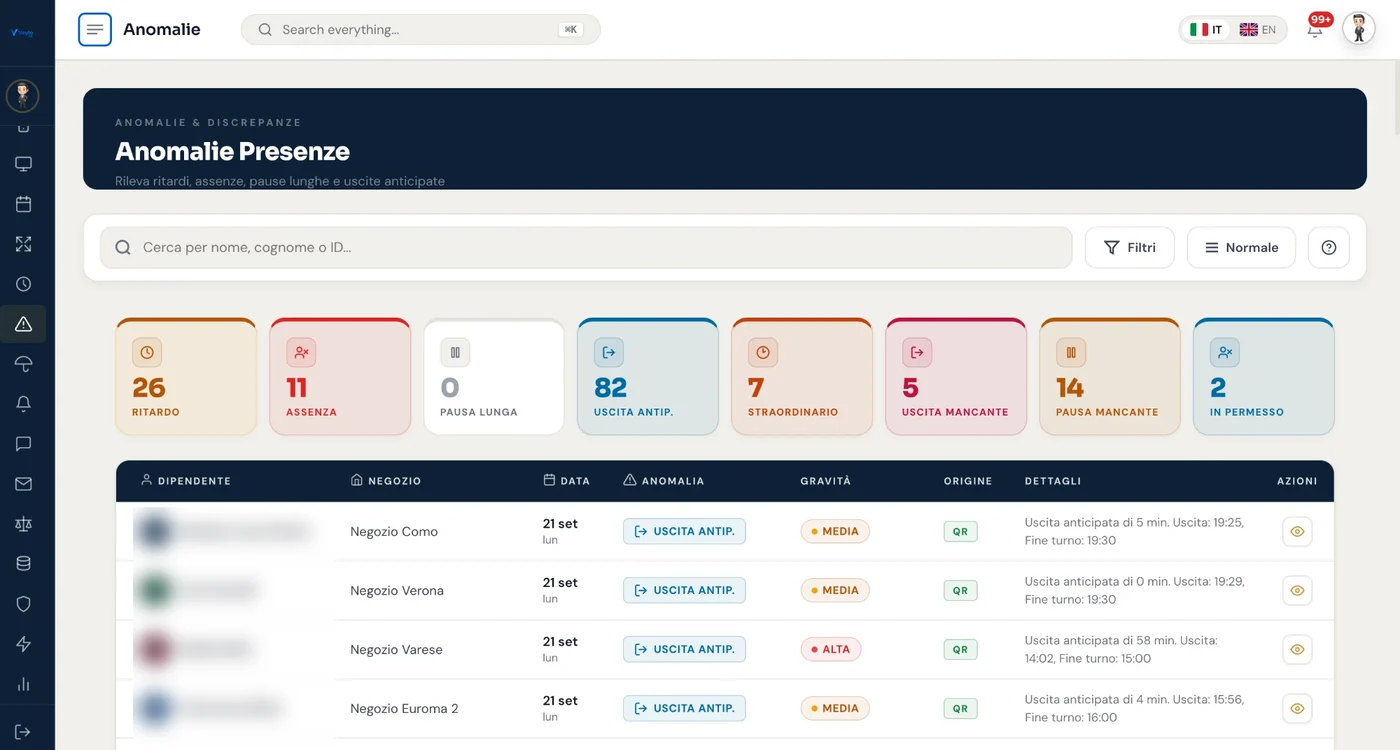Filter by the Assenza card showing 11
This screenshot has height=750, width=1400.
pyautogui.click(x=340, y=377)
